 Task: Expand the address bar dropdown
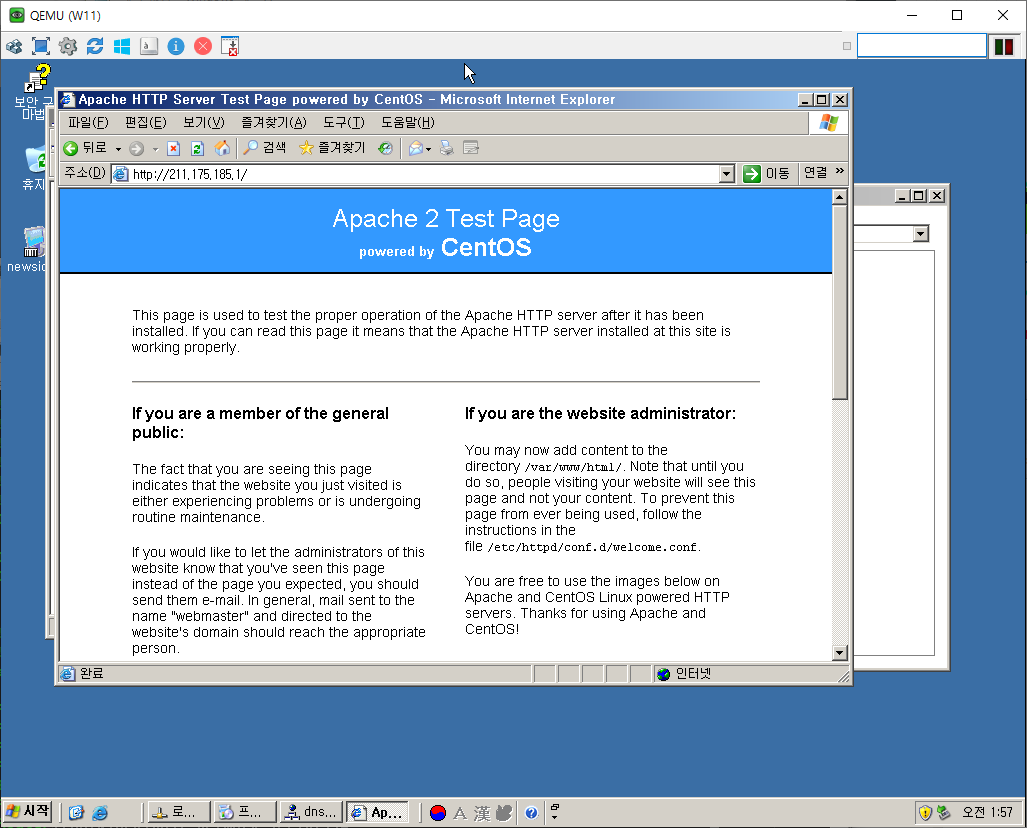tap(726, 174)
